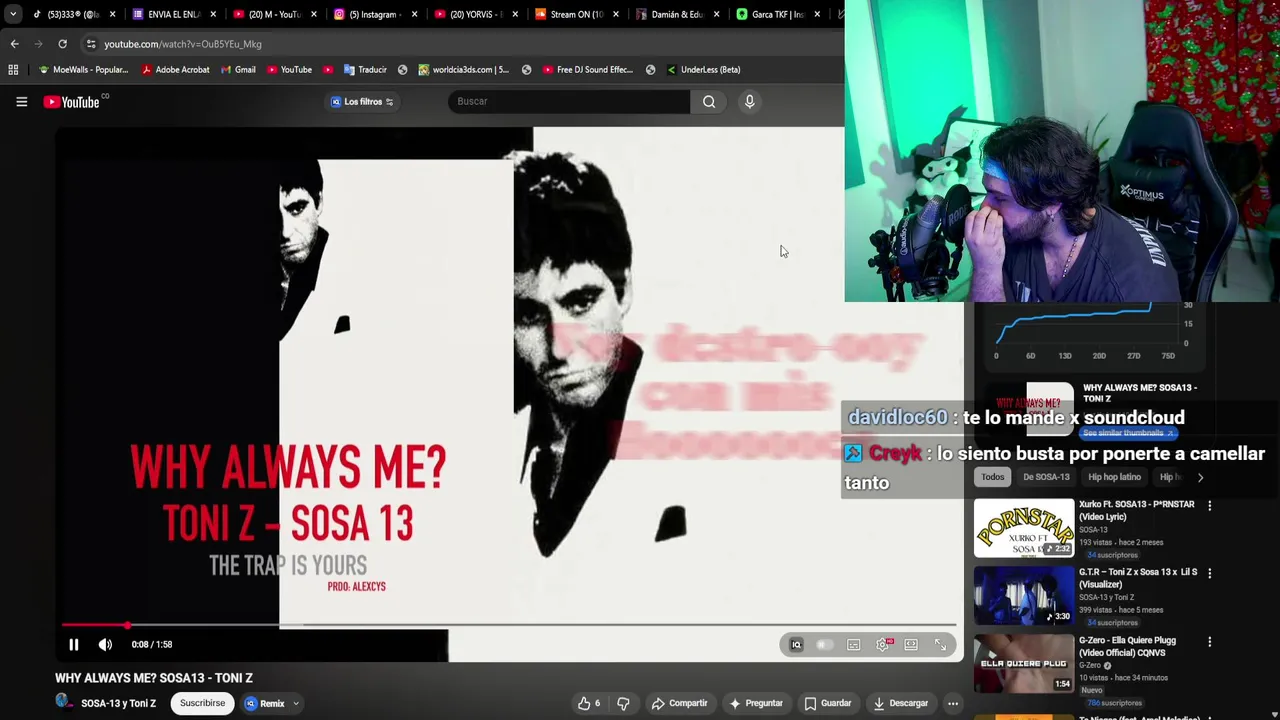
Task: Open channel avatar beside SOSA-13 y Toni Z
Action: point(64,702)
